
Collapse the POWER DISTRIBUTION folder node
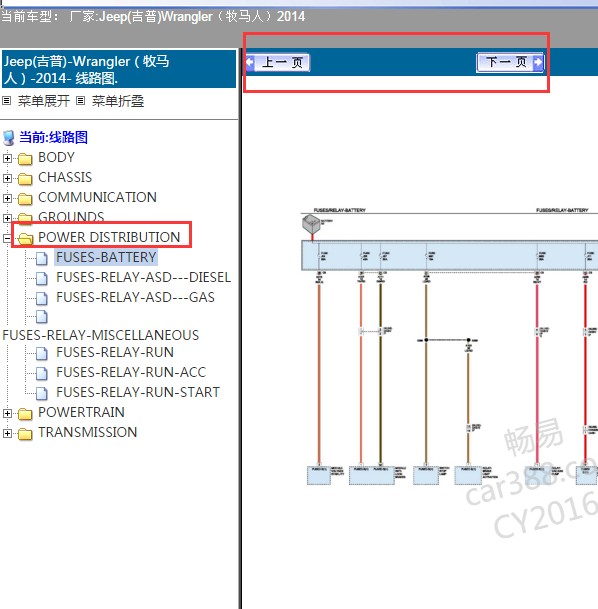[7, 238]
